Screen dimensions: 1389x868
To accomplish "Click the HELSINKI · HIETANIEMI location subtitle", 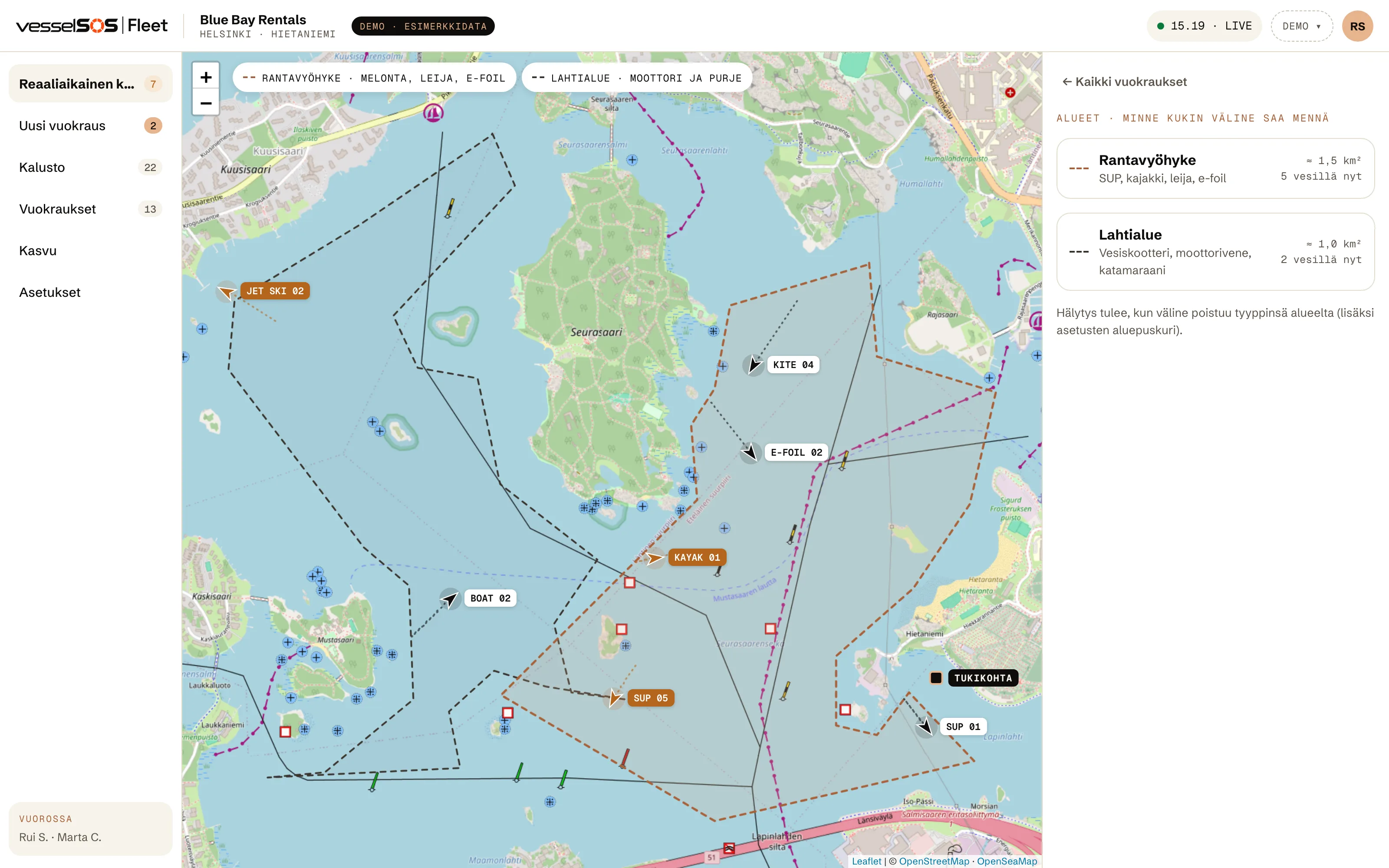I will [267, 34].
